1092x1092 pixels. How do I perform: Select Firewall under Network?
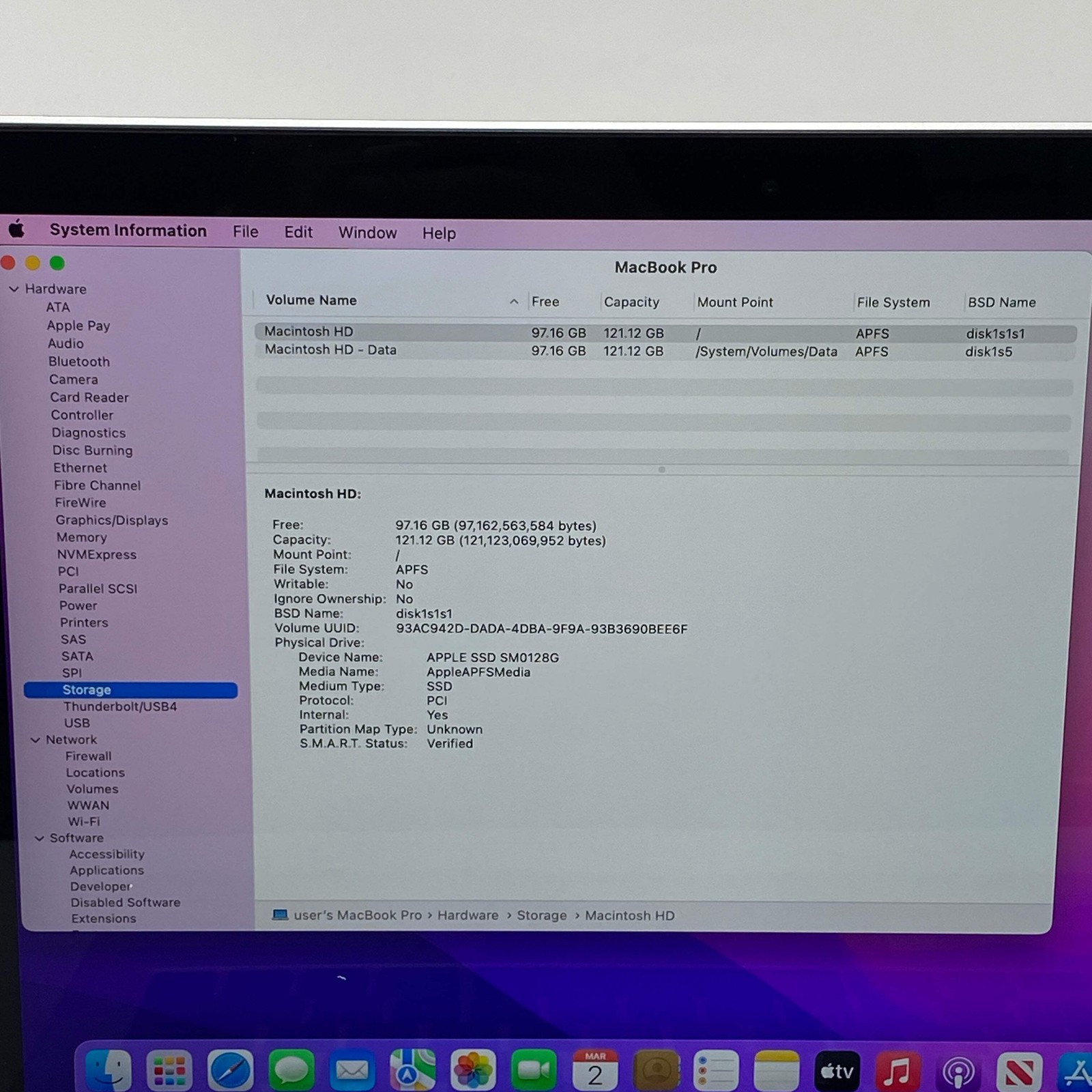[x=89, y=756]
